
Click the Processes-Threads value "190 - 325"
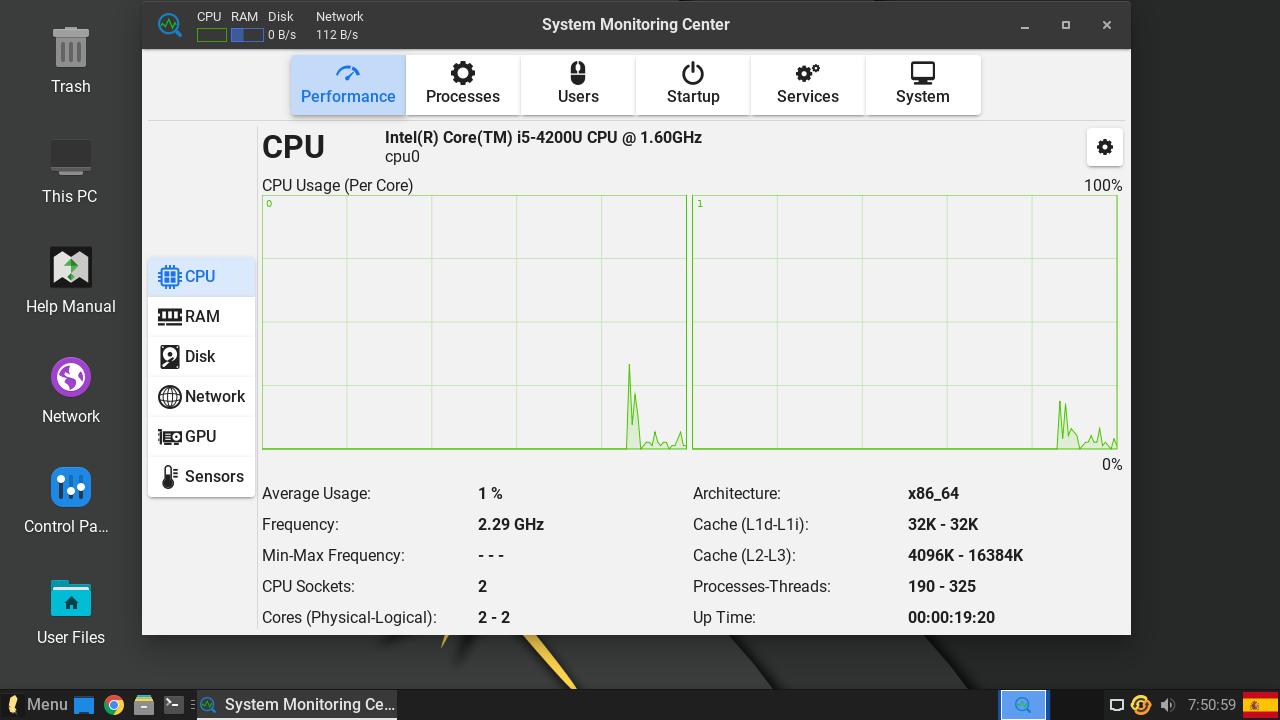[x=942, y=586]
